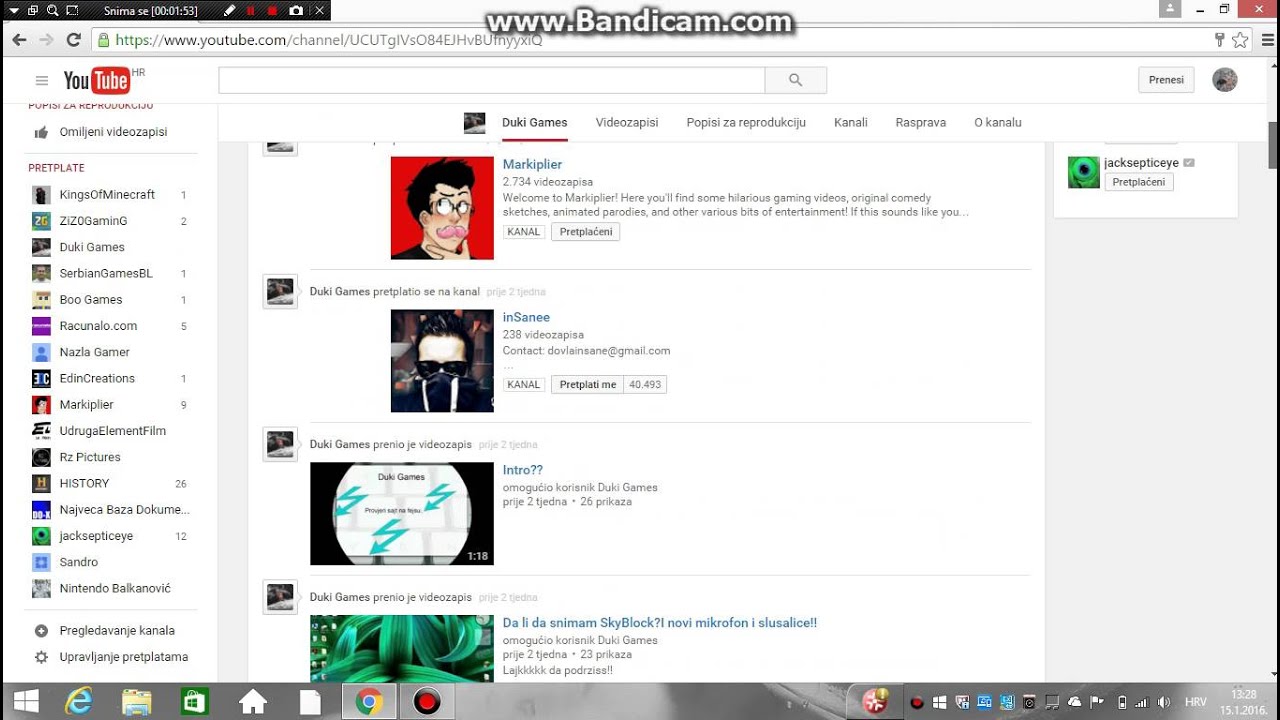The height and width of the screenshot is (720, 1280).
Task: Switch to the Videozapisi tab
Action: [x=627, y=123]
